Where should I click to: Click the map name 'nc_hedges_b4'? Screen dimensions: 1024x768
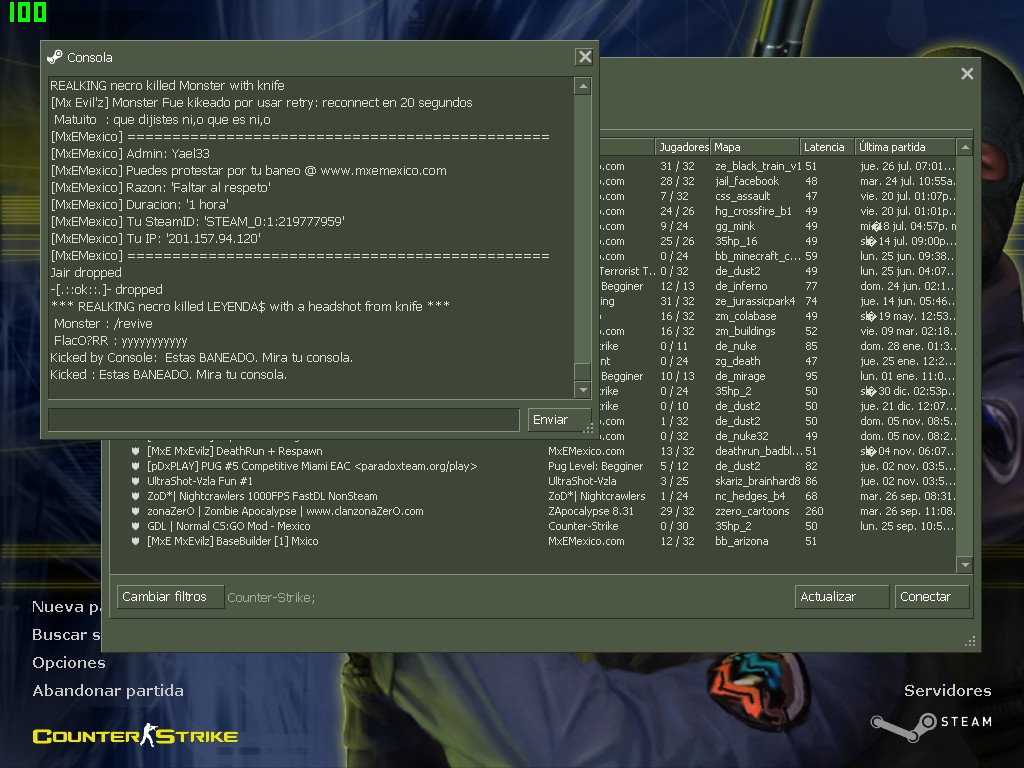point(750,496)
